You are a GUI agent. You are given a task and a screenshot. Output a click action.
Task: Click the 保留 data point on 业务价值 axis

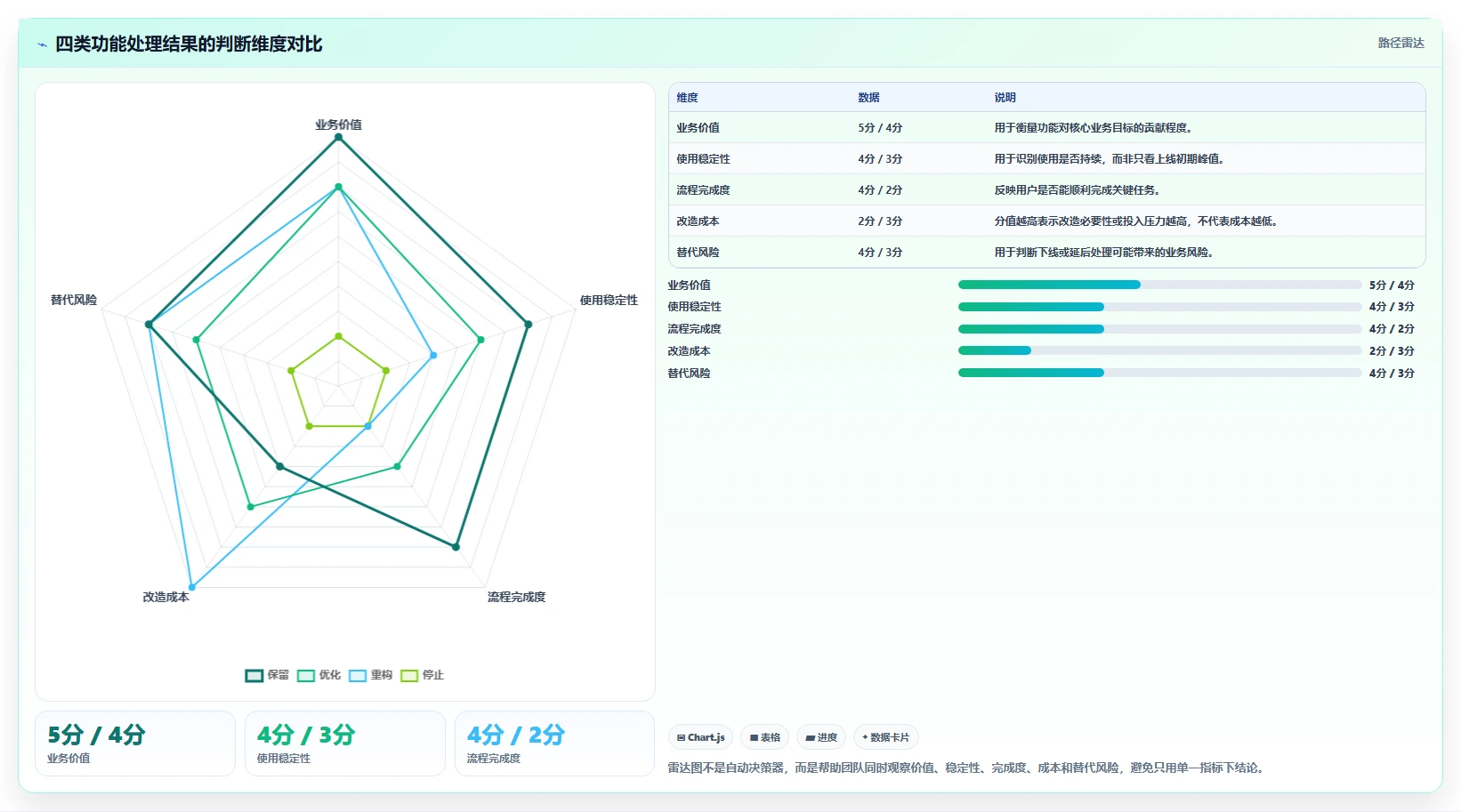[x=338, y=137]
